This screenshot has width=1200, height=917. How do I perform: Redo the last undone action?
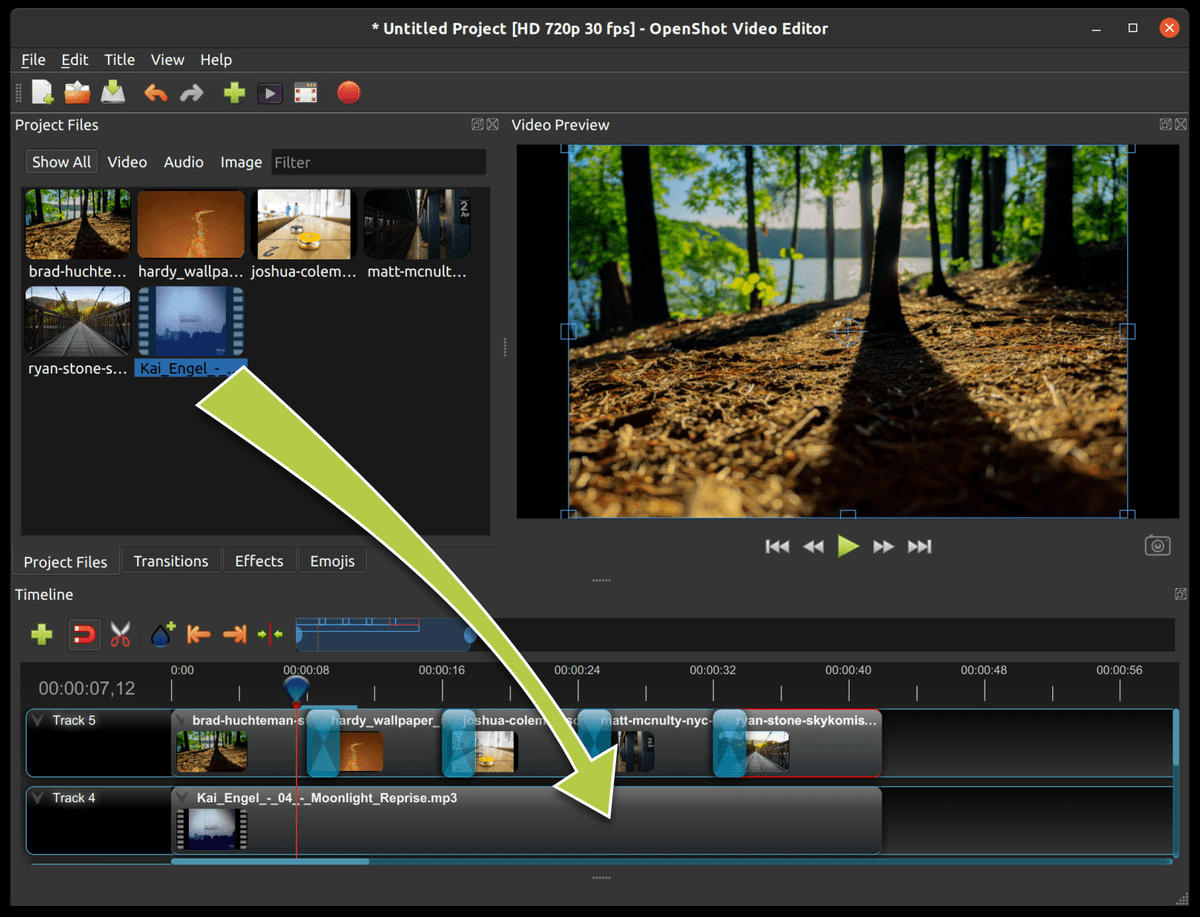(x=191, y=92)
